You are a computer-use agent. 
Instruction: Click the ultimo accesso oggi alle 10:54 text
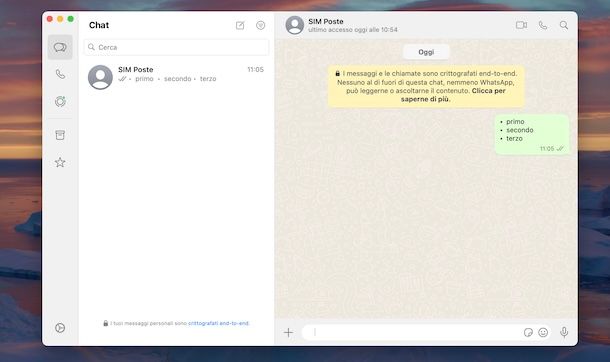click(353, 30)
